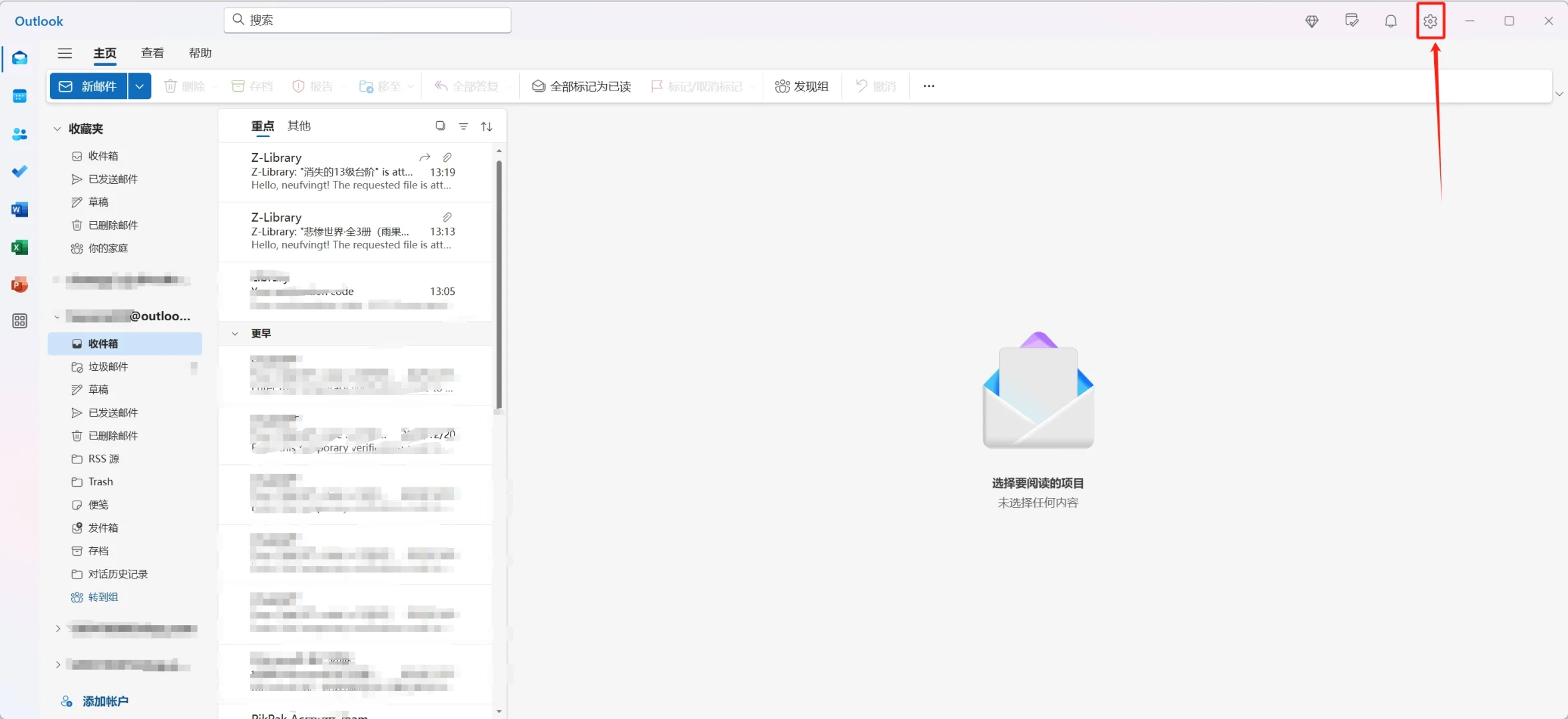Open Calendar in the left app rail
1568x719 pixels.
(x=19, y=96)
